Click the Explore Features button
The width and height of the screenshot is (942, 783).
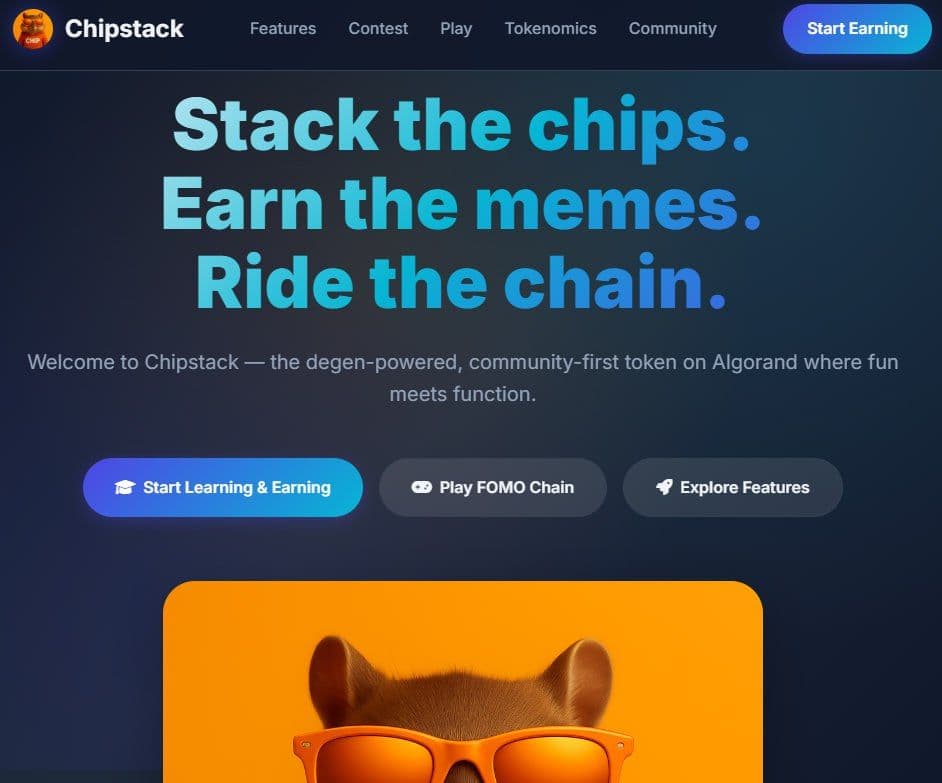coord(732,487)
